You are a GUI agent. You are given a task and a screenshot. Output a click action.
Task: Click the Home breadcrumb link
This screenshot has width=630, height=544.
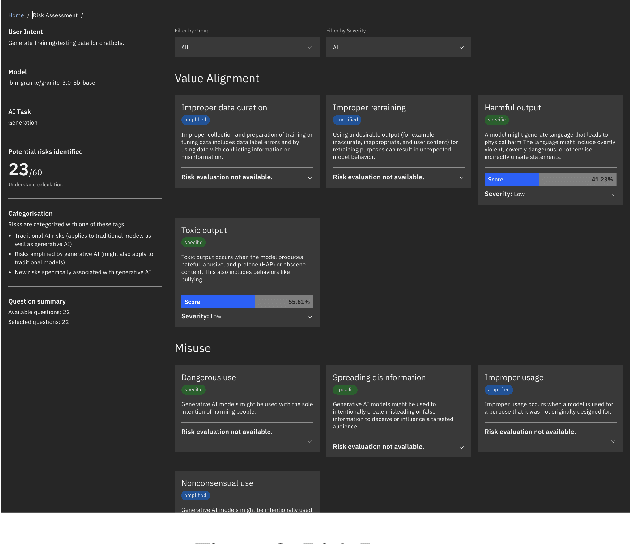[17, 16]
